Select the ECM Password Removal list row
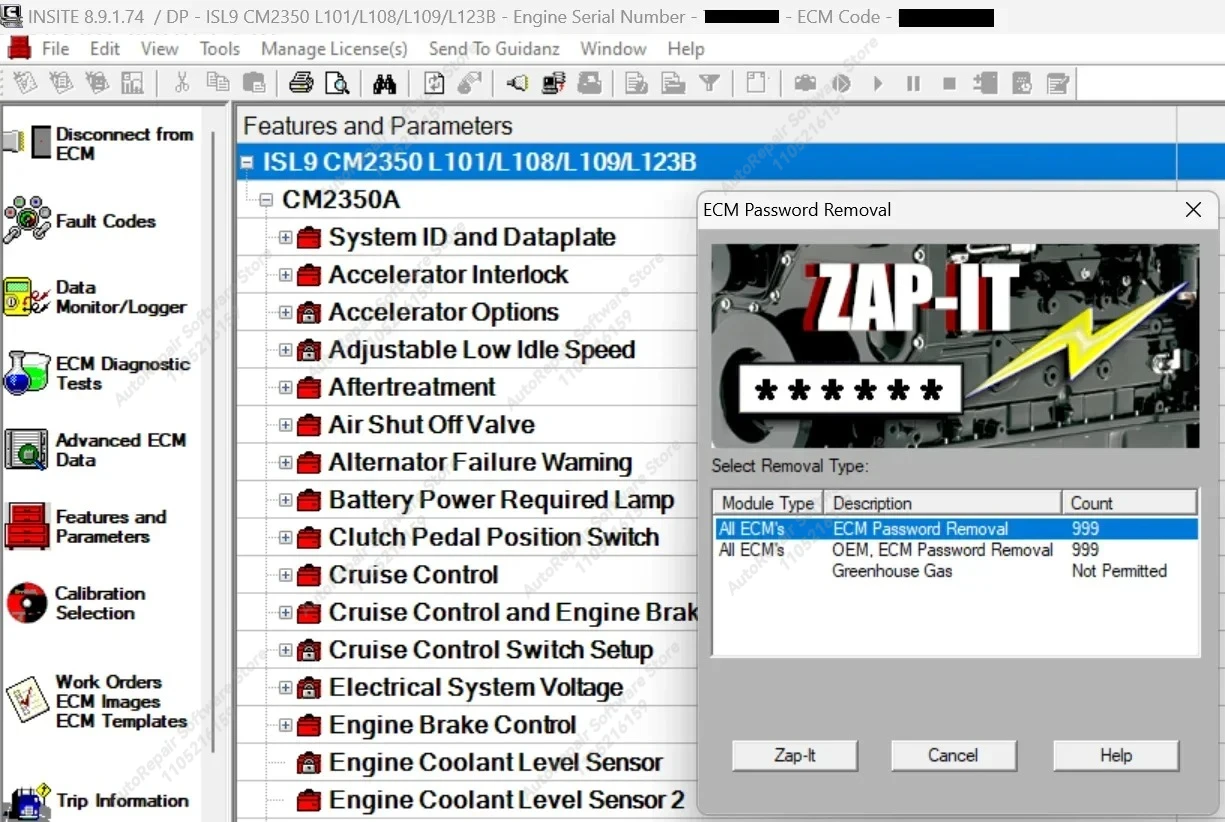The height and width of the screenshot is (822, 1225). click(956, 529)
